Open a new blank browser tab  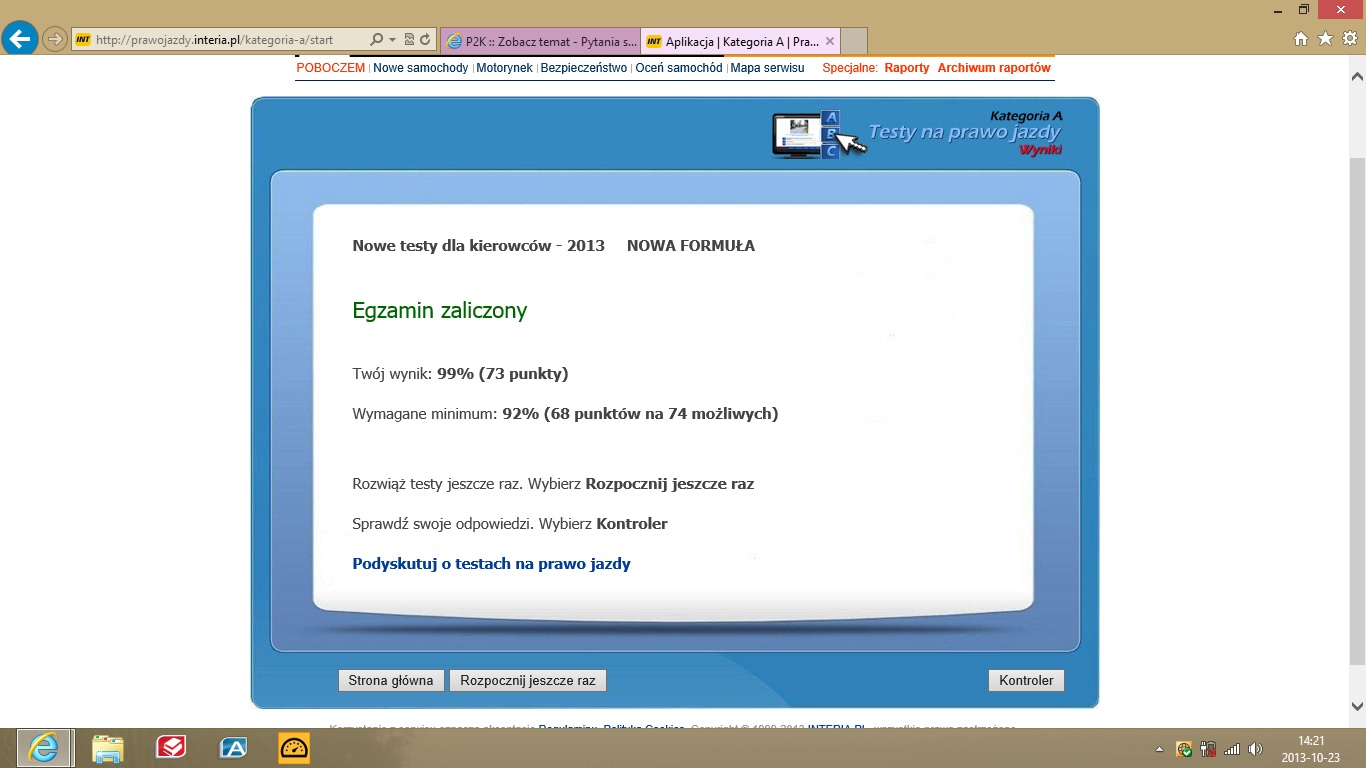(x=854, y=41)
